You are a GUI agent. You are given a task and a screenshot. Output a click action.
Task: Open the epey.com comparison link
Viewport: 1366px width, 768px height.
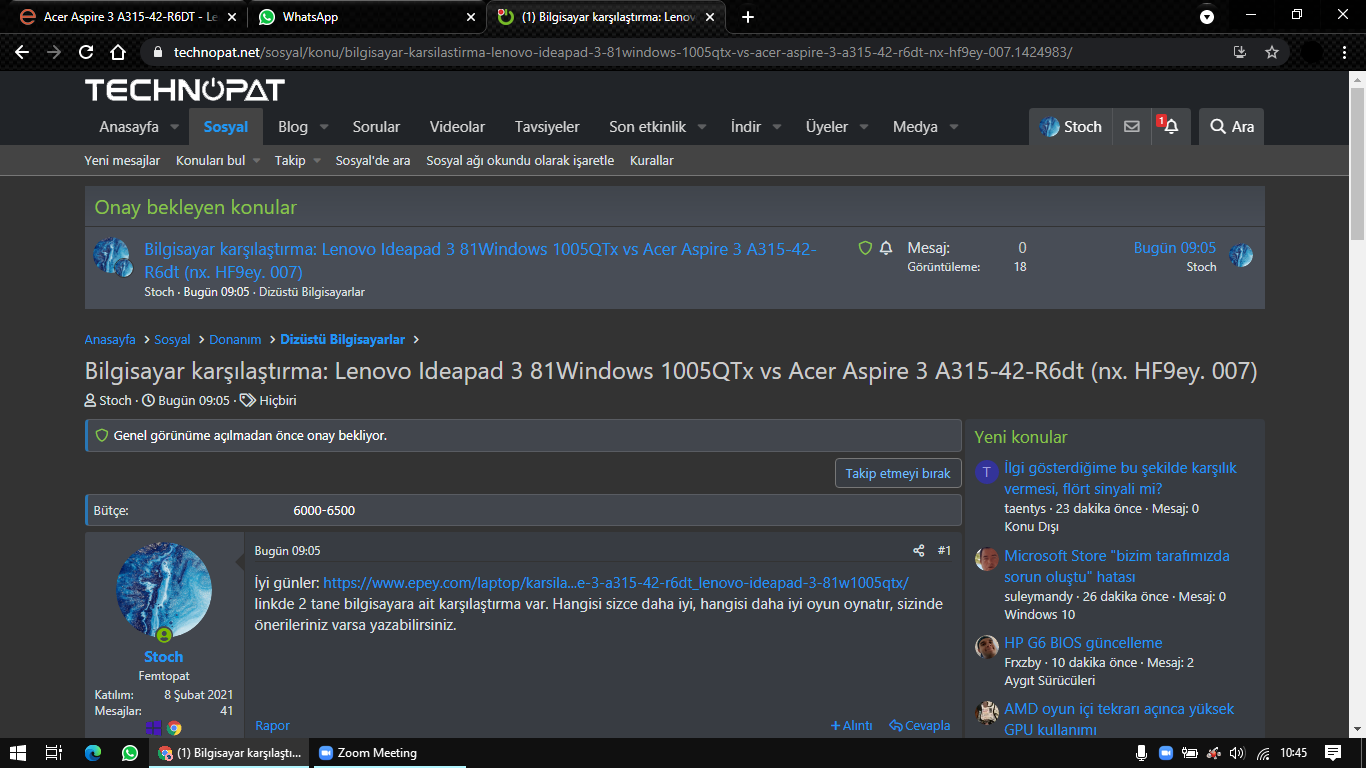pyautogui.click(x=616, y=582)
